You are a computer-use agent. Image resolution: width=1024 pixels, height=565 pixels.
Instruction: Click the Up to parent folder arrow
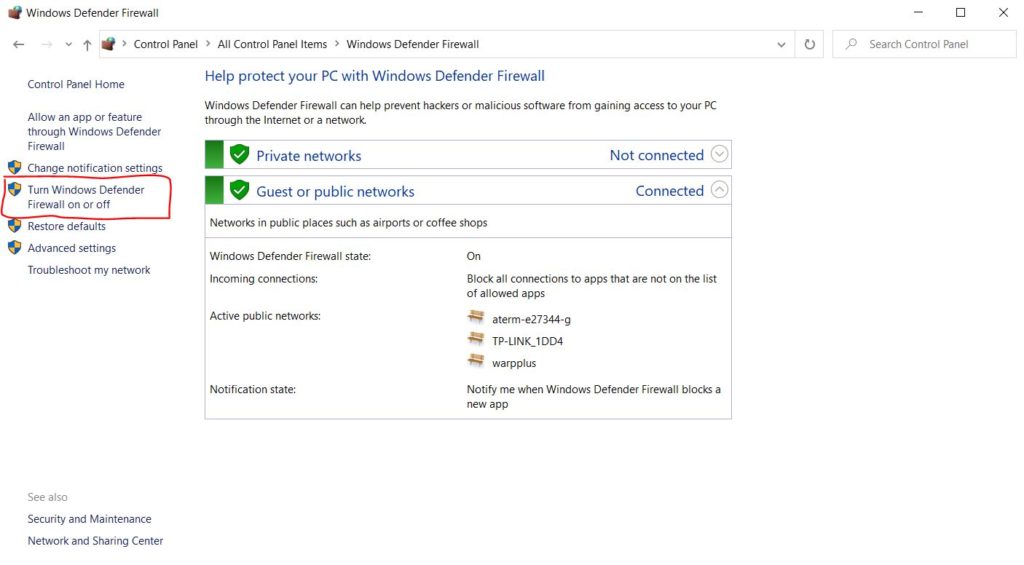tap(87, 44)
